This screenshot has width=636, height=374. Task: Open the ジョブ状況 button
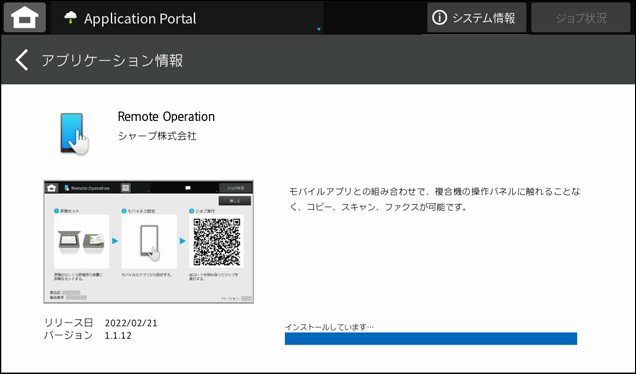[580, 17]
